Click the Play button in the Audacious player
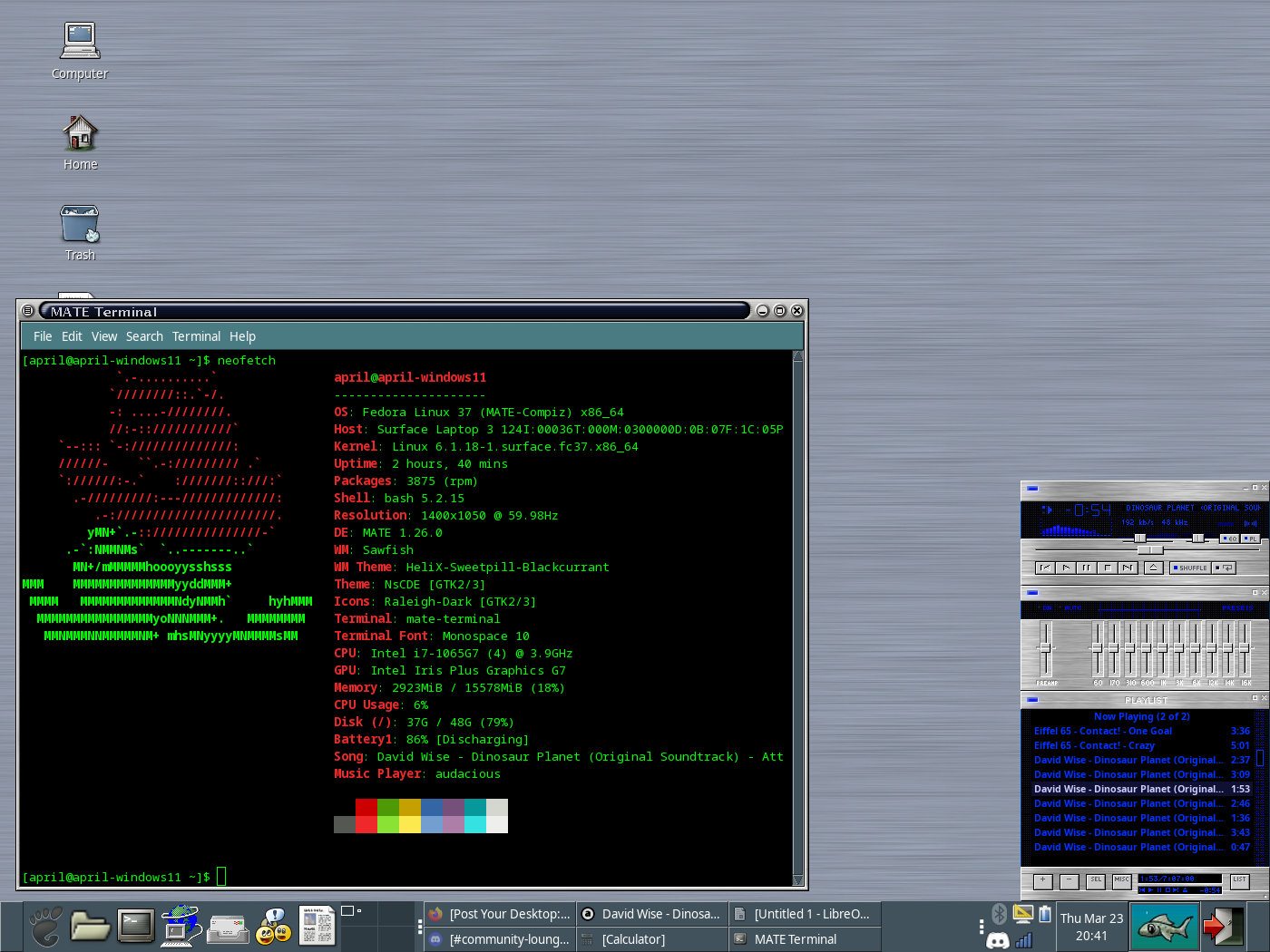1270x952 pixels. (1066, 568)
